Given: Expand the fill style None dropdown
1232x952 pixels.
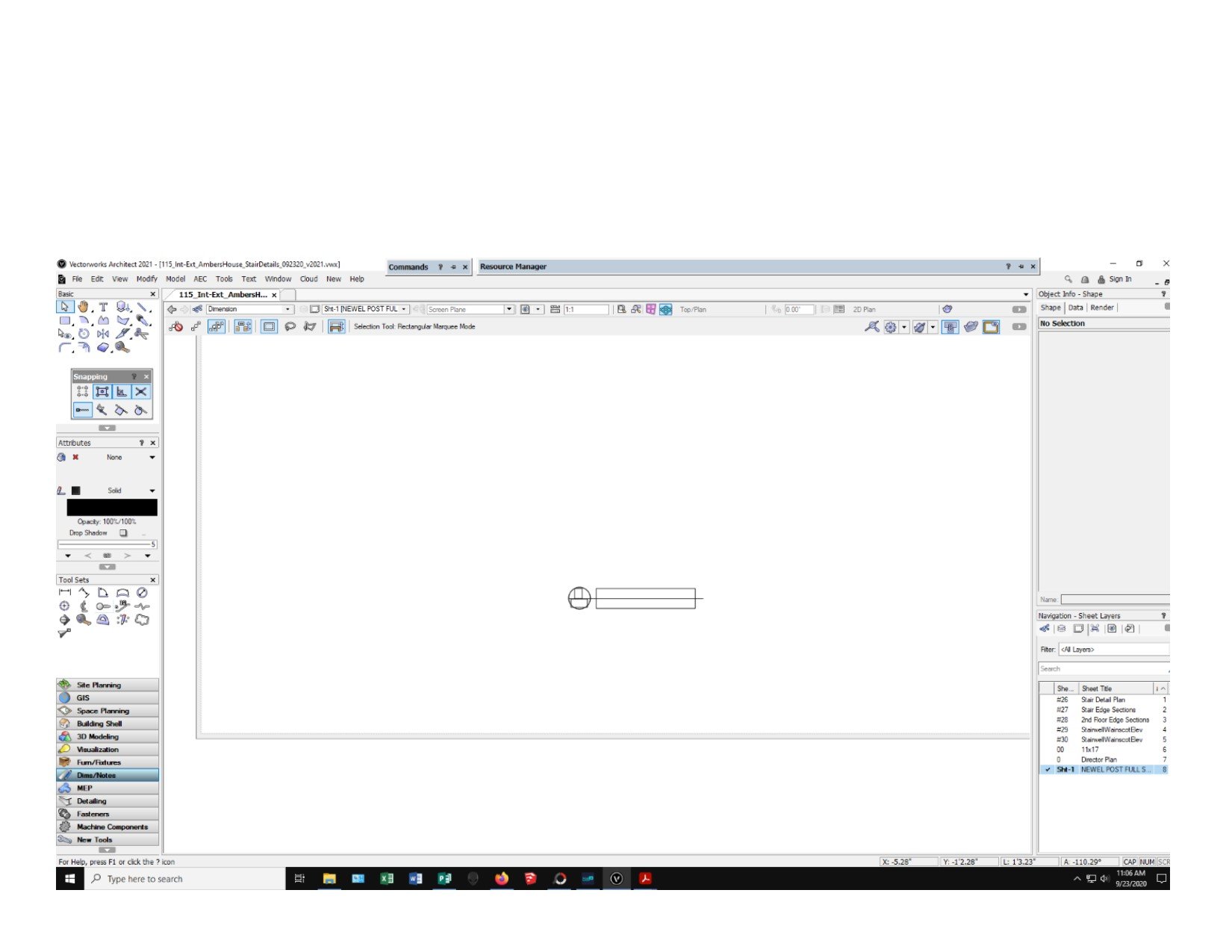Looking at the screenshot, I should (x=152, y=458).
